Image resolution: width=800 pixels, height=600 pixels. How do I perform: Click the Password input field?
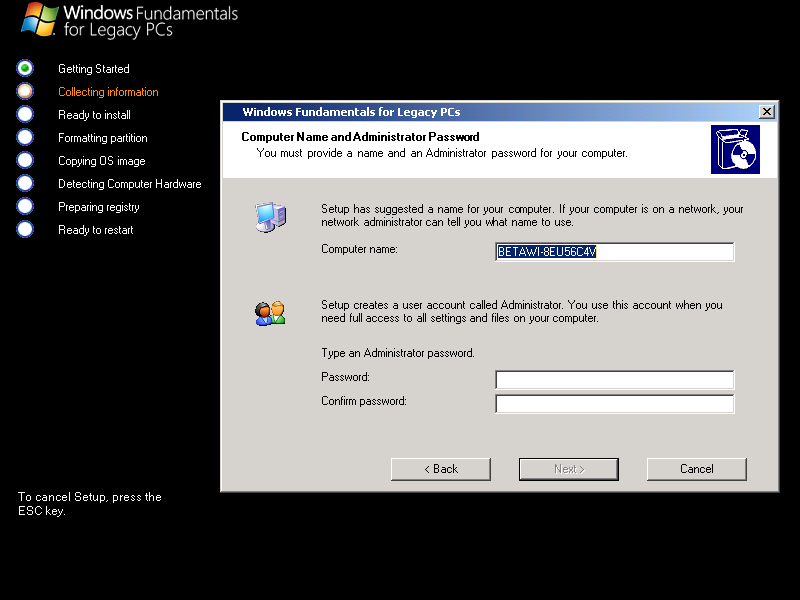[614, 380]
